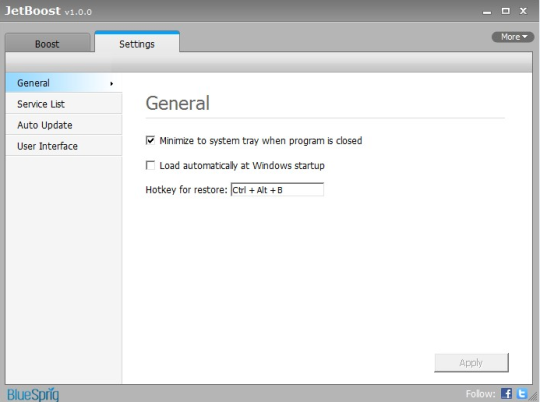Screen dimensions: 540x402
Task: Click the 'Follow:' label
Action: pyautogui.click(x=480, y=394)
